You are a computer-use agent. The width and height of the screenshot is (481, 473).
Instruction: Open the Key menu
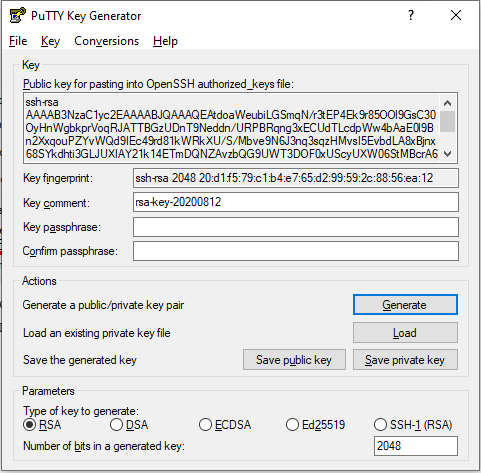pos(50,41)
